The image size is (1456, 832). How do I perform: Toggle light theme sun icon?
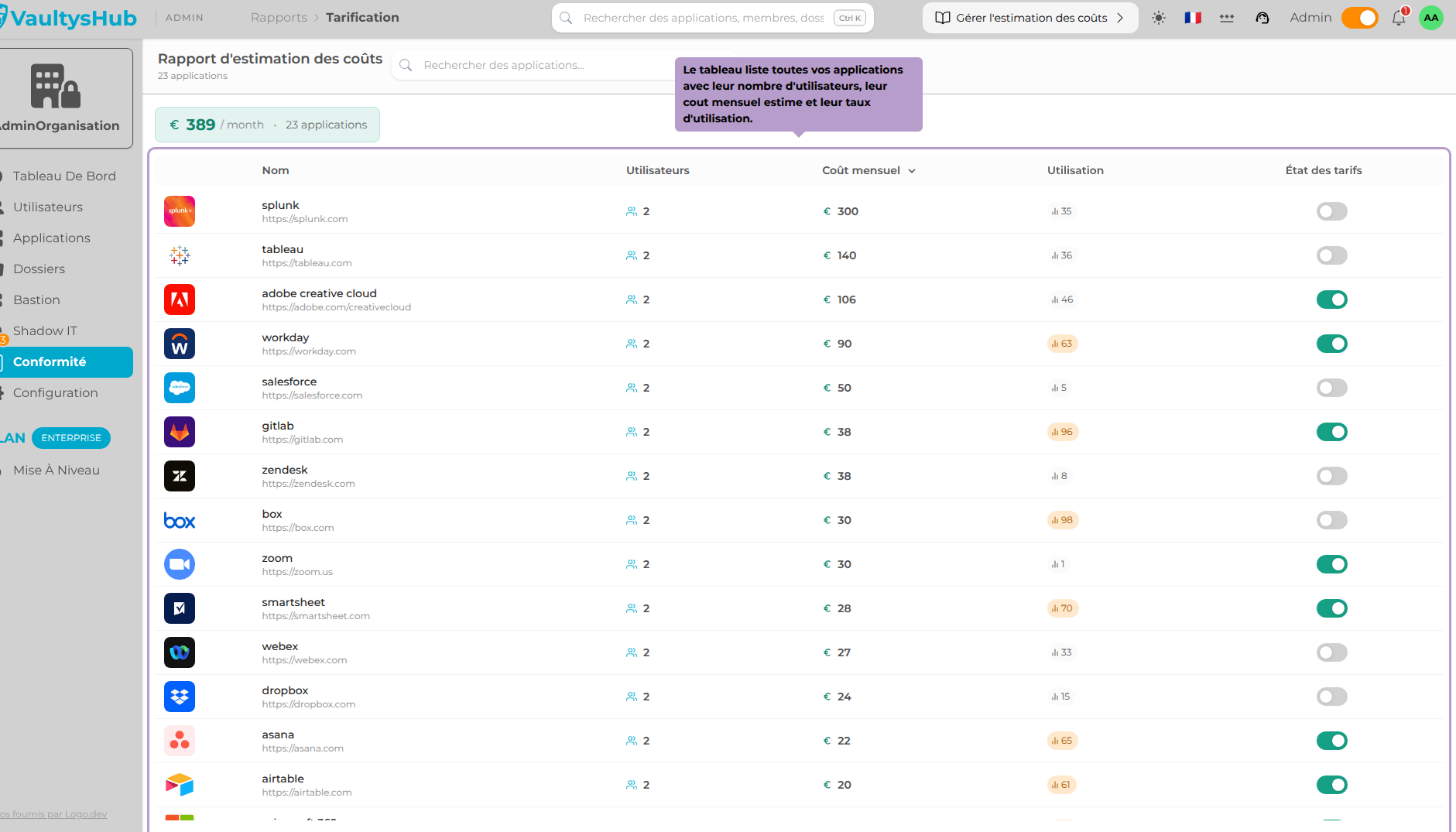pyautogui.click(x=1159, y=18)
